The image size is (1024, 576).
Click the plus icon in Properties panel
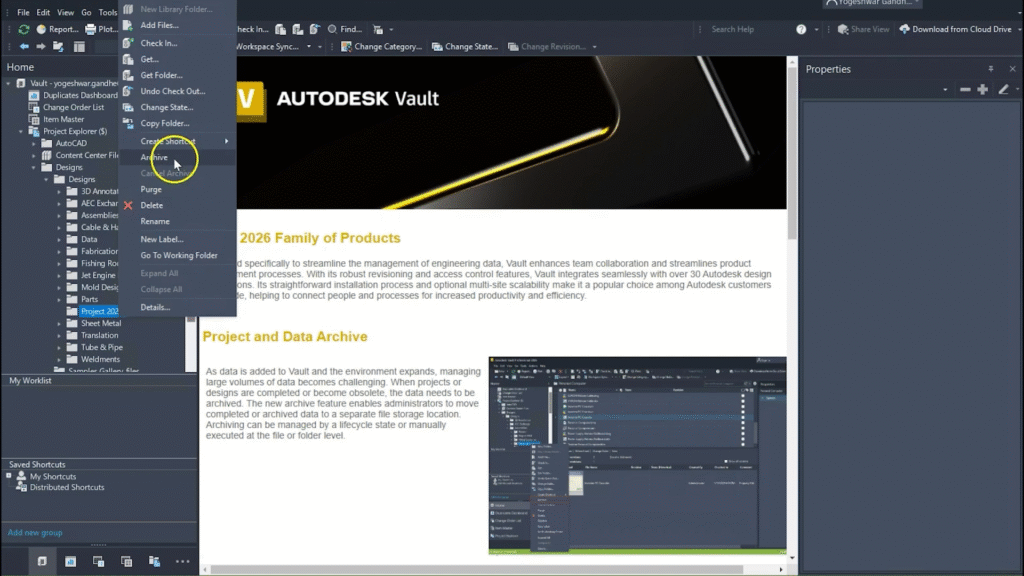[983, 89]
